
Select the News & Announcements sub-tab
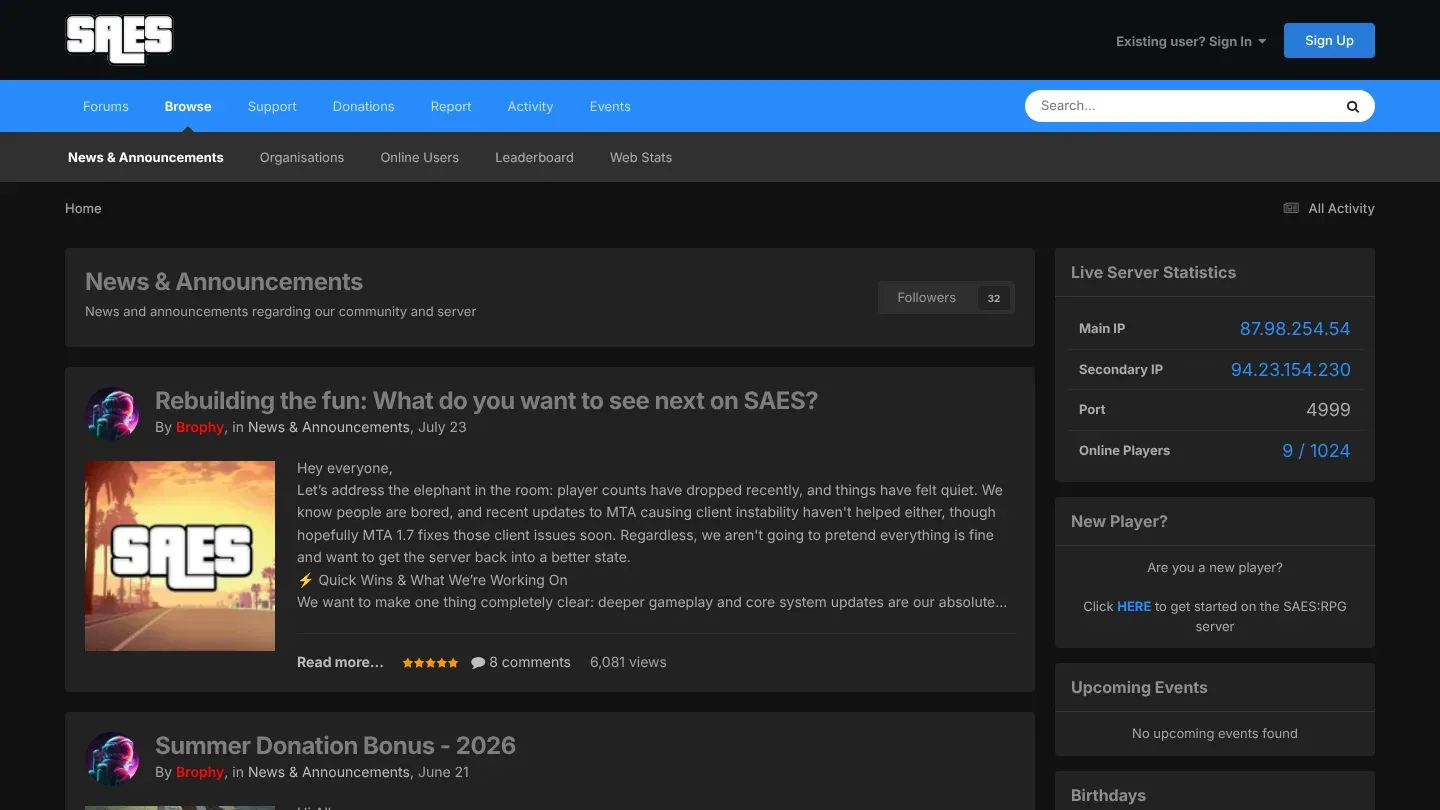146,157
